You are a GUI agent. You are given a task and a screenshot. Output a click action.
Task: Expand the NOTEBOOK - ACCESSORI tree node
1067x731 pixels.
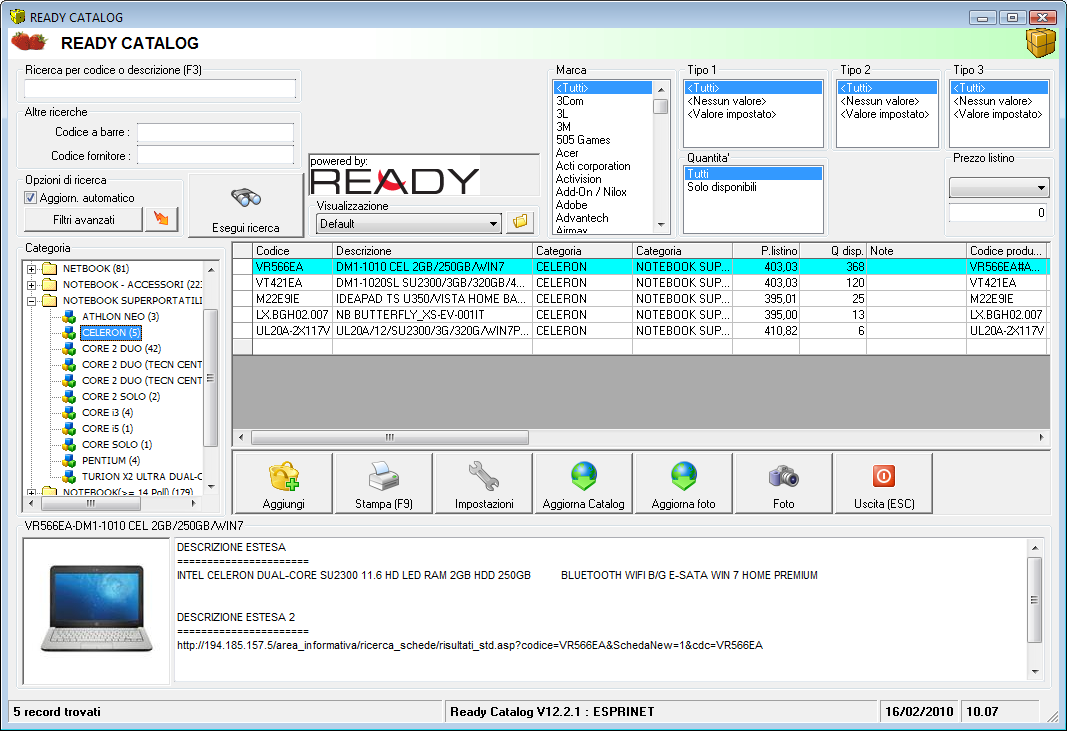click(x=31, y=285)
